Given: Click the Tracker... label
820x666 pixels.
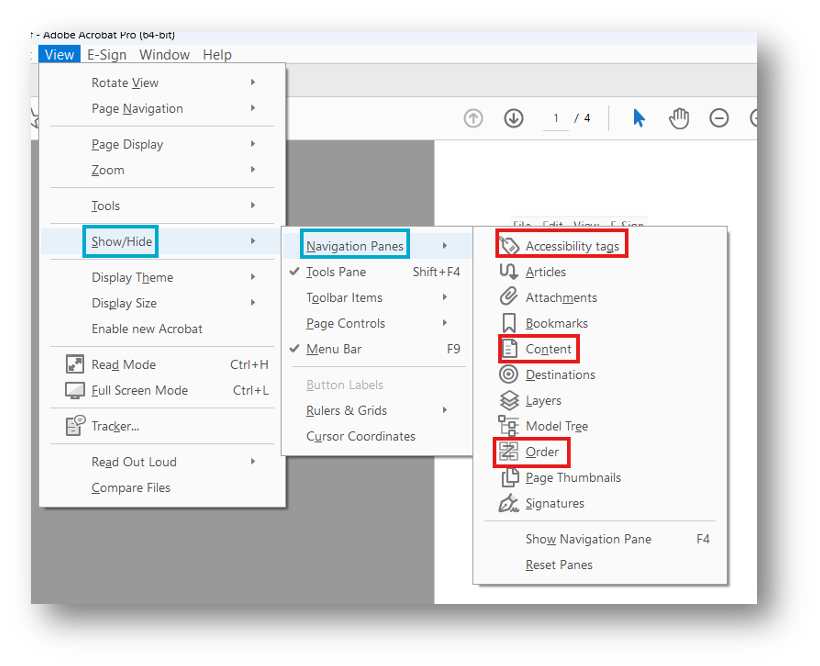Looking at the screenshot, I should pos(115,426).
